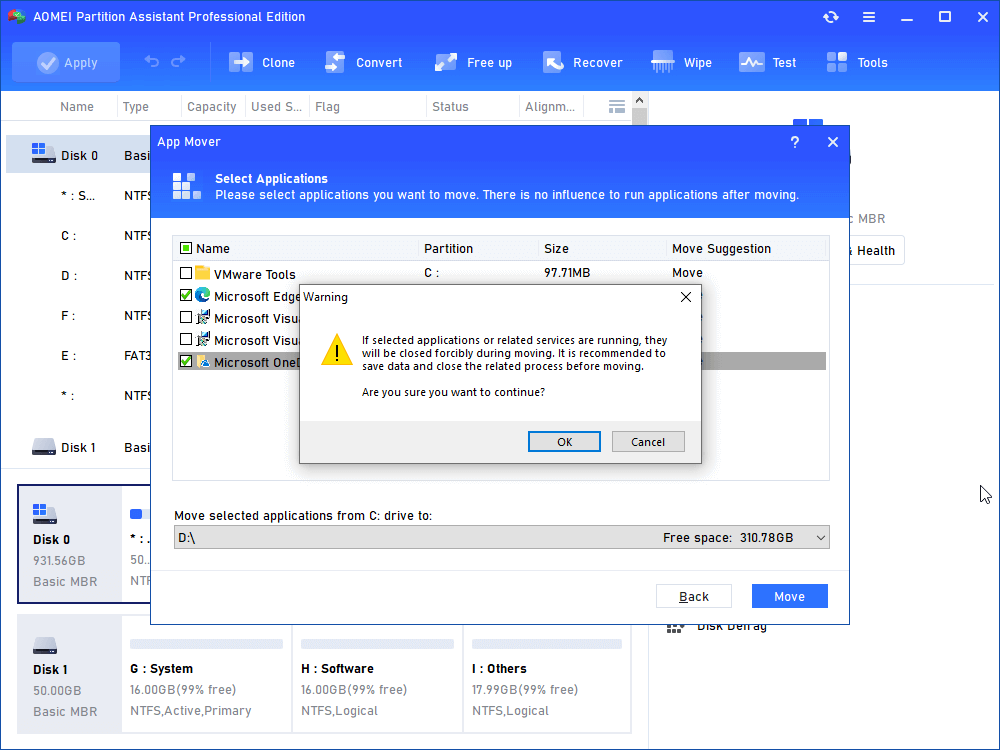Click the first Microsoft Visual app icon
The height and width of the screenshot is (750, 1000).
coord(203,317)
